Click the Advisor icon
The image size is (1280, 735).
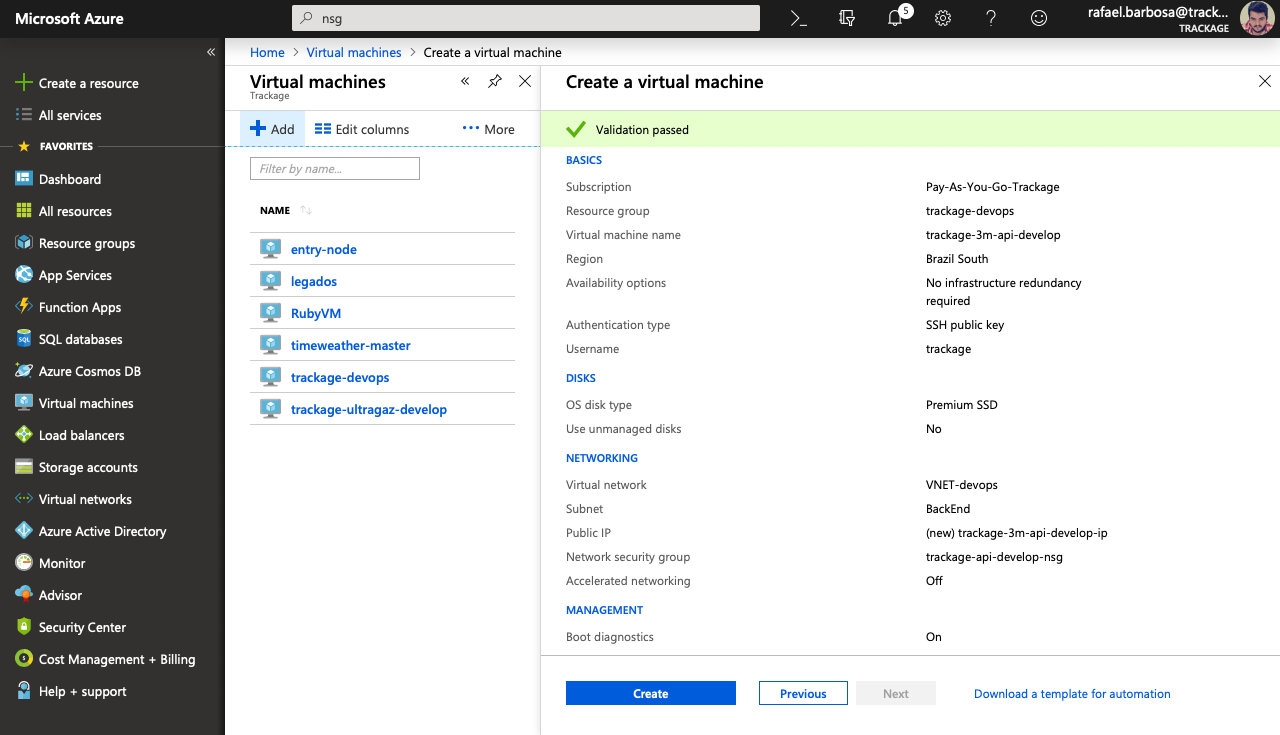[24, 595]
